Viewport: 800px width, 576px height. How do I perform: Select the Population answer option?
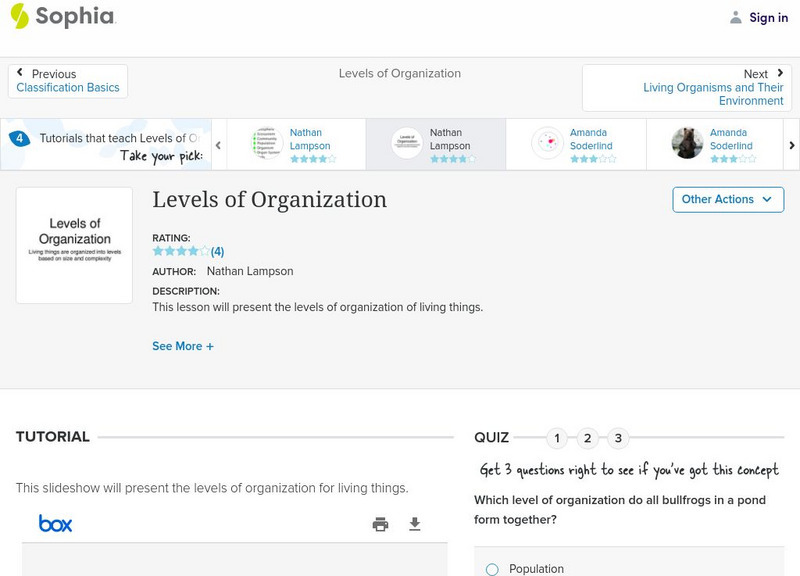pos(491,568)
